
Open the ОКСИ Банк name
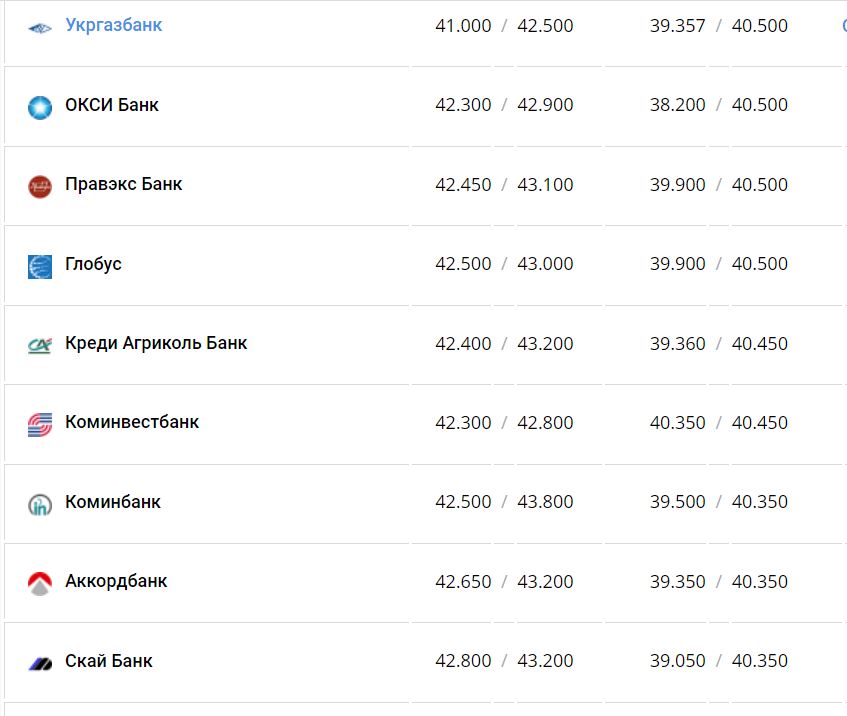tap(111, 105)
